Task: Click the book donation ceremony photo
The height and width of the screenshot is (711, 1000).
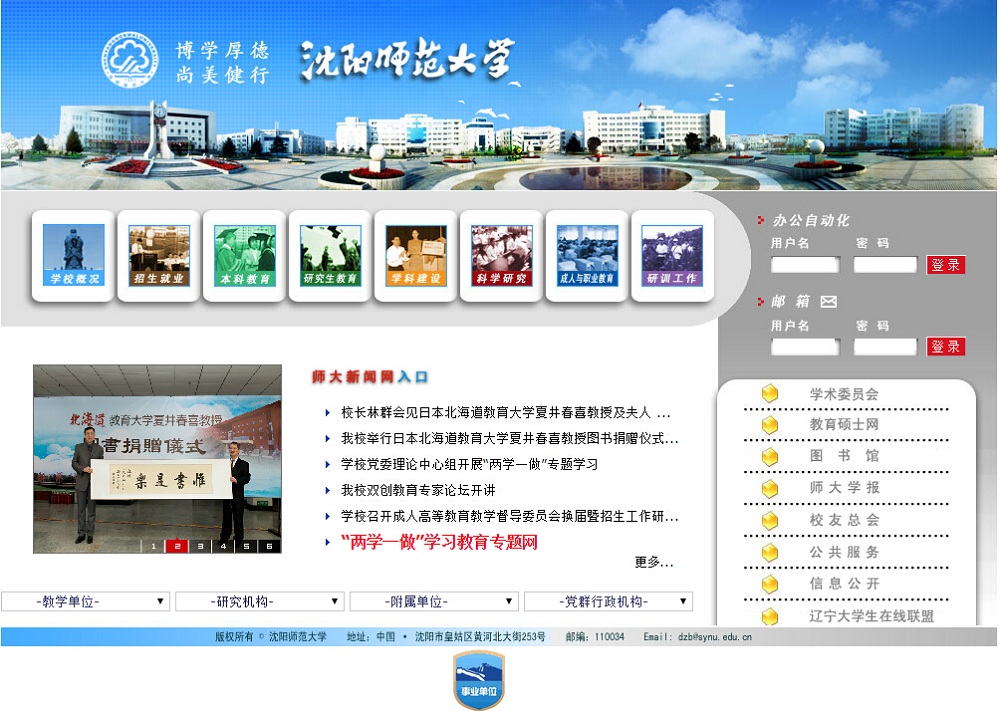Action: pyautogui.click(x=158, y=458)
